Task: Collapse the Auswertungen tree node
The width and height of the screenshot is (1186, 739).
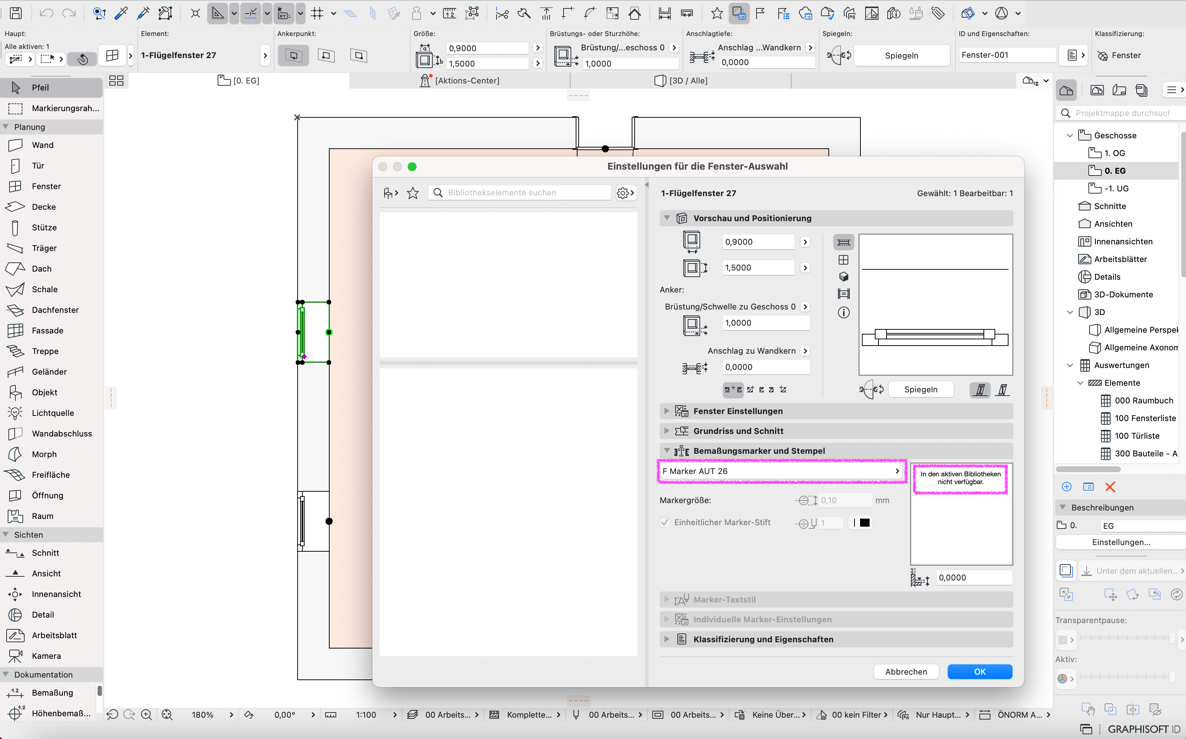Action: [x=1070, y=365]
